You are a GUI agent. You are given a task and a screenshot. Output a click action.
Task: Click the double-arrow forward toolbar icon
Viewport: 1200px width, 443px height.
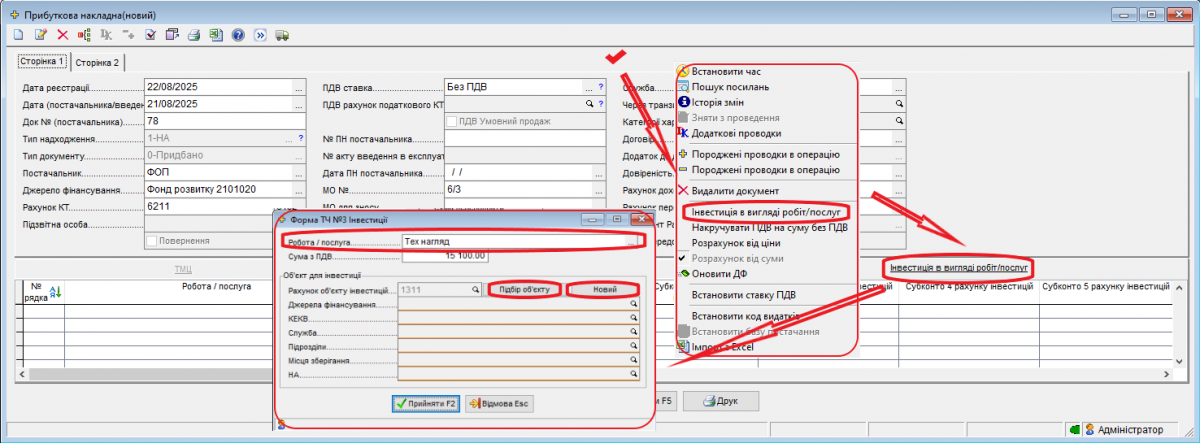click(260, 35)
